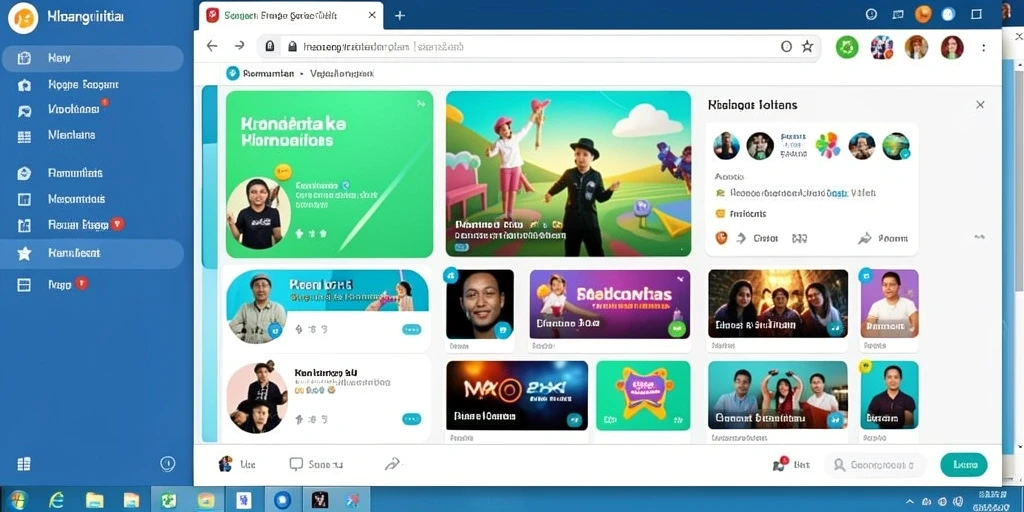Open the person on the purple background thumbnail
The image size is (1024, 512).
(x=889, y=304)
